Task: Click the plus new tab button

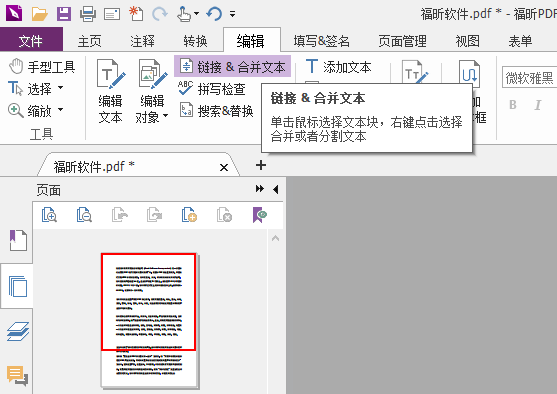Action: (x=261, y=165)
